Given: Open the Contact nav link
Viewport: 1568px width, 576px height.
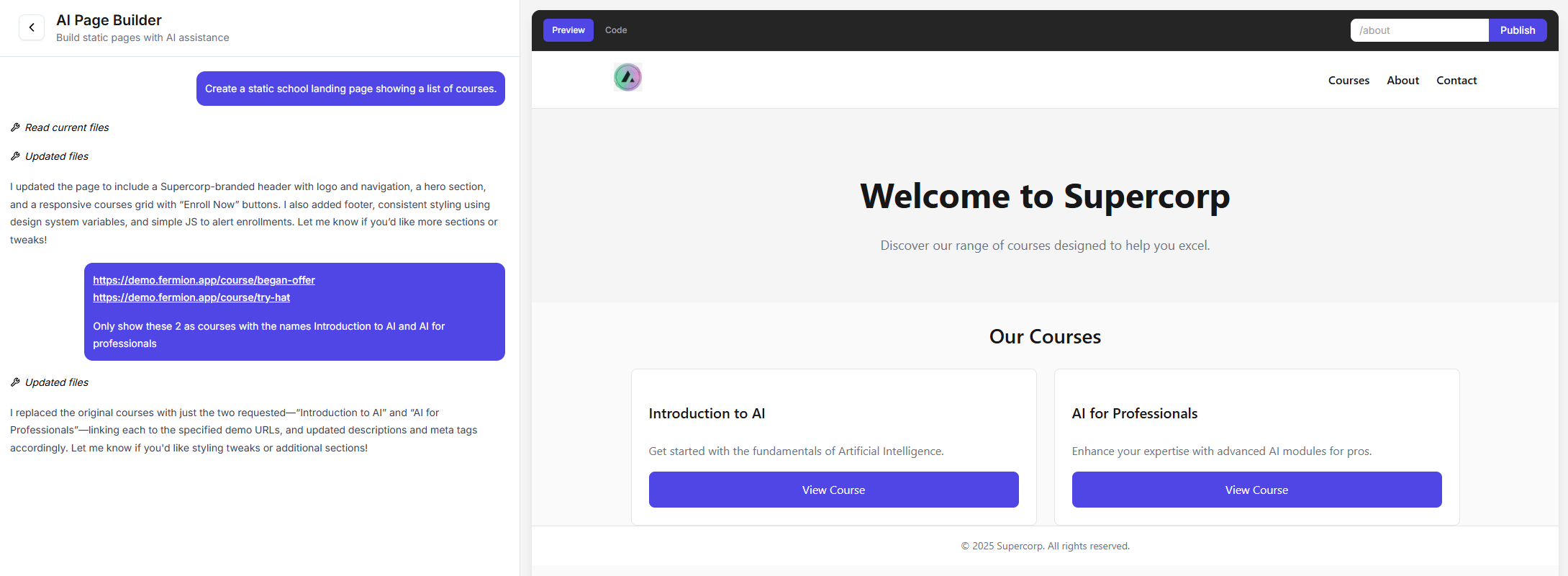Looking at the screenshot, I should pos(1456,81).
